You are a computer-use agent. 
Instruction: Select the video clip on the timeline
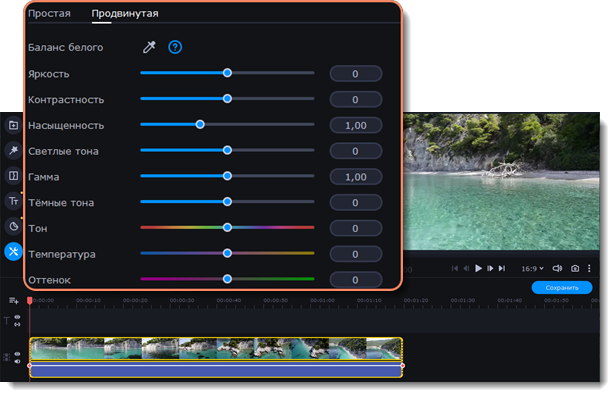point(216,349)
